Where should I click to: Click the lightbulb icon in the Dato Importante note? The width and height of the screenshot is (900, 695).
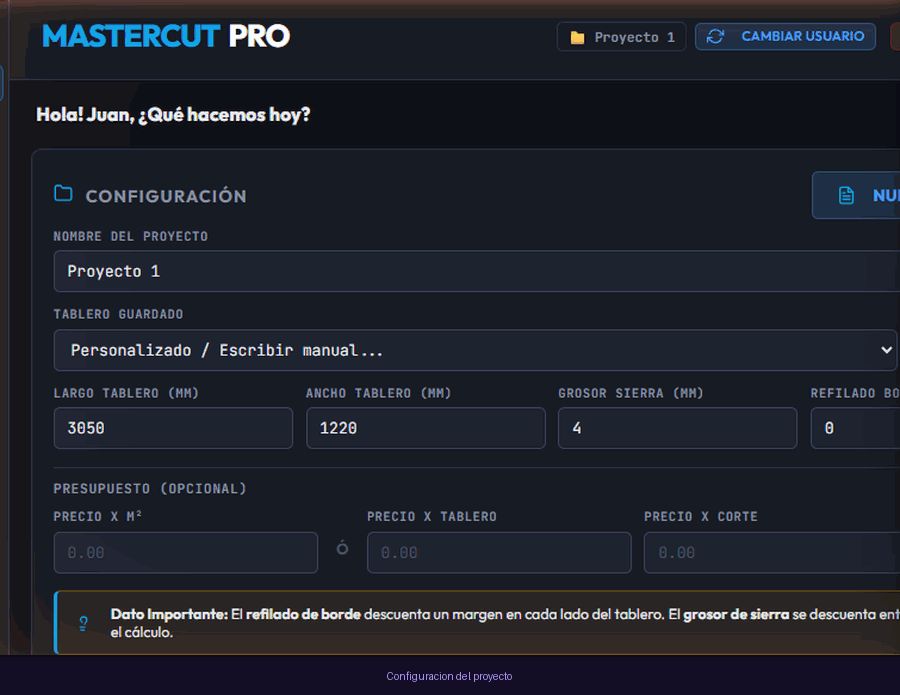point(83,623)
